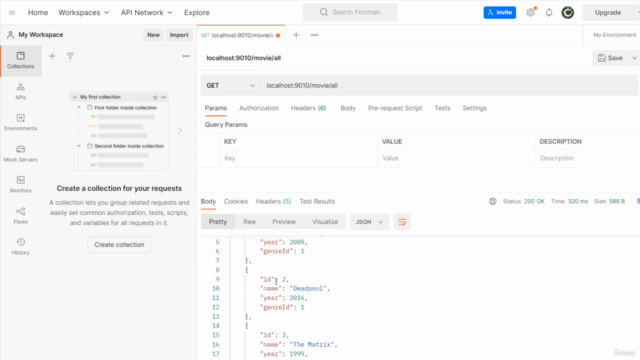
Task: Open notifications bell icon
Action: point(549,13)
